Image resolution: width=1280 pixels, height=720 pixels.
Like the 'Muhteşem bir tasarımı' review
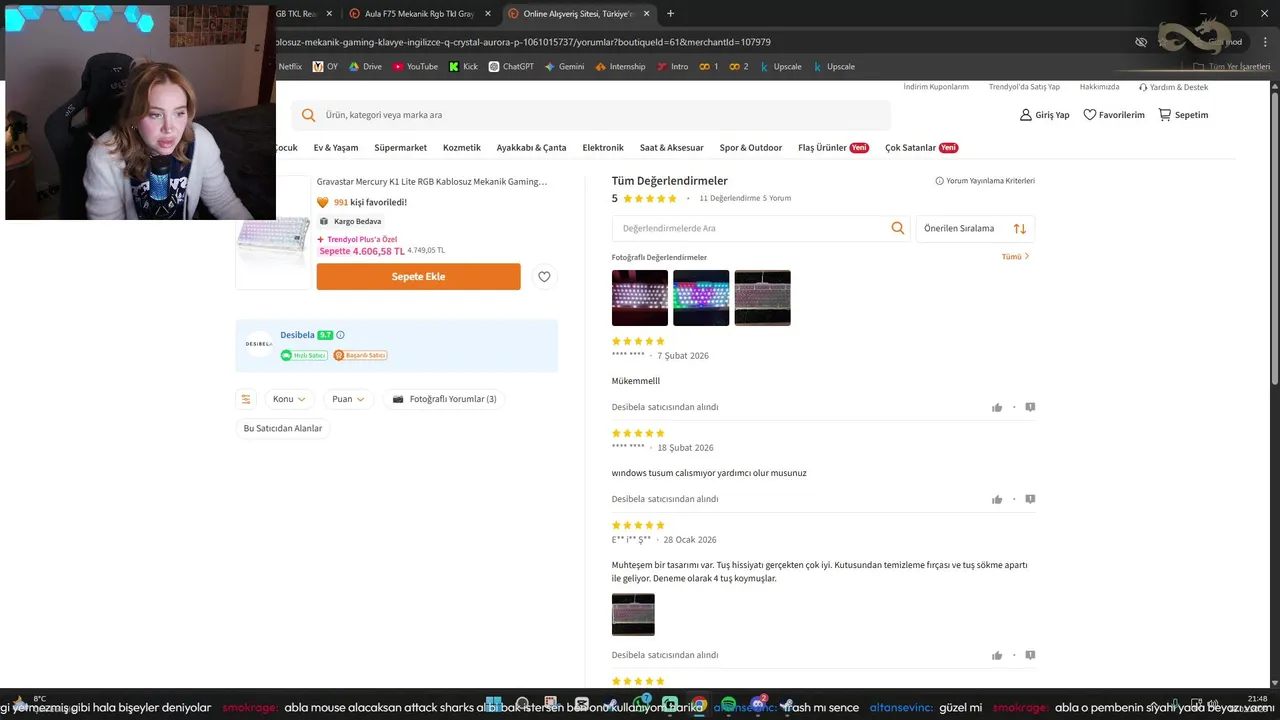pos(997,655)
